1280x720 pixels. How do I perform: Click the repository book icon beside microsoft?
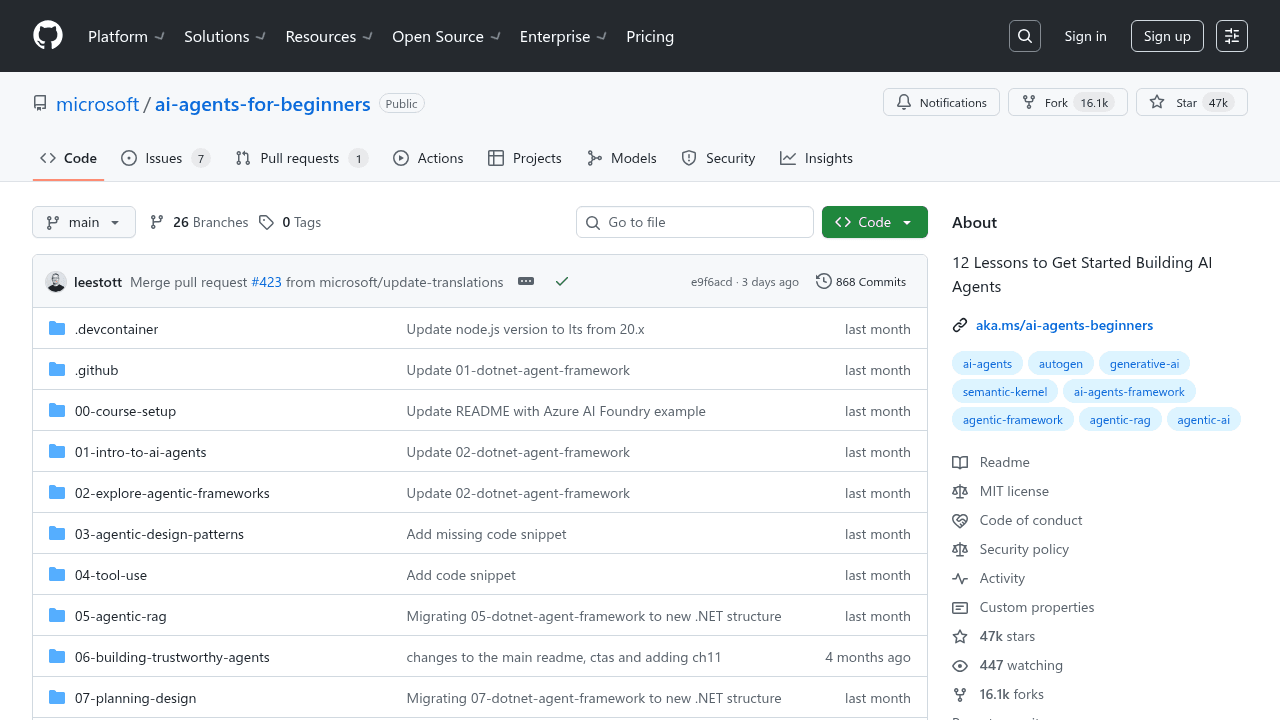(40, 102)
